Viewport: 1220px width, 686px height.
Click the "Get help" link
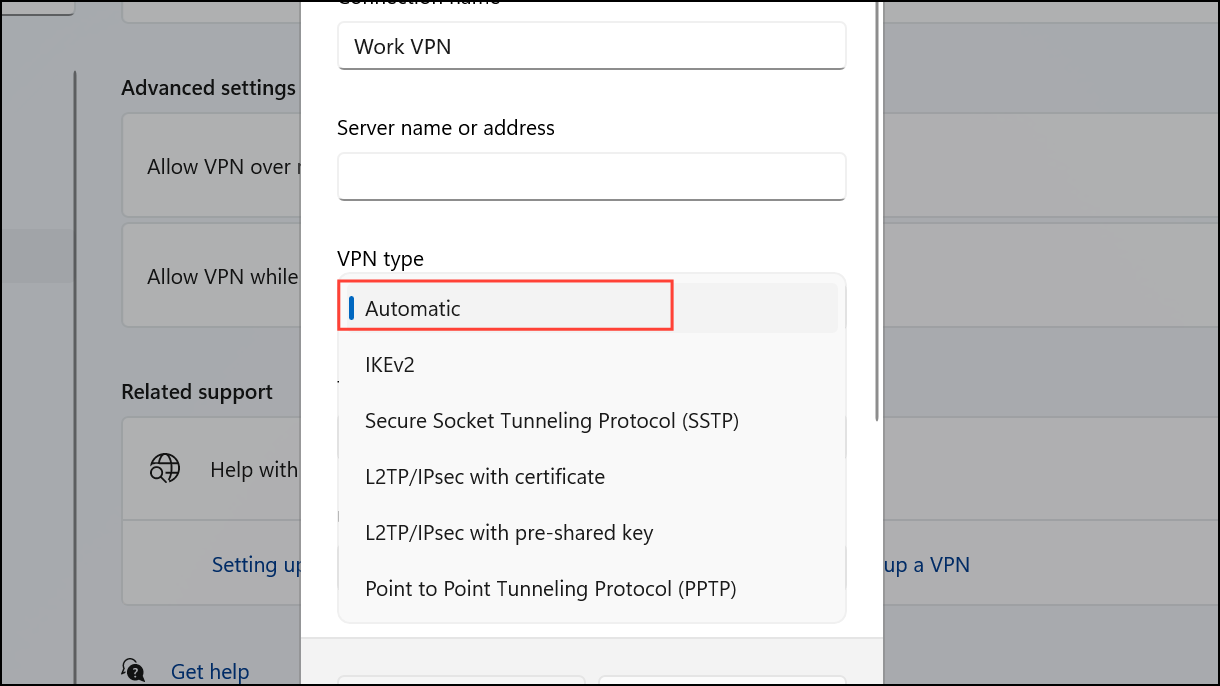(210, 671)
